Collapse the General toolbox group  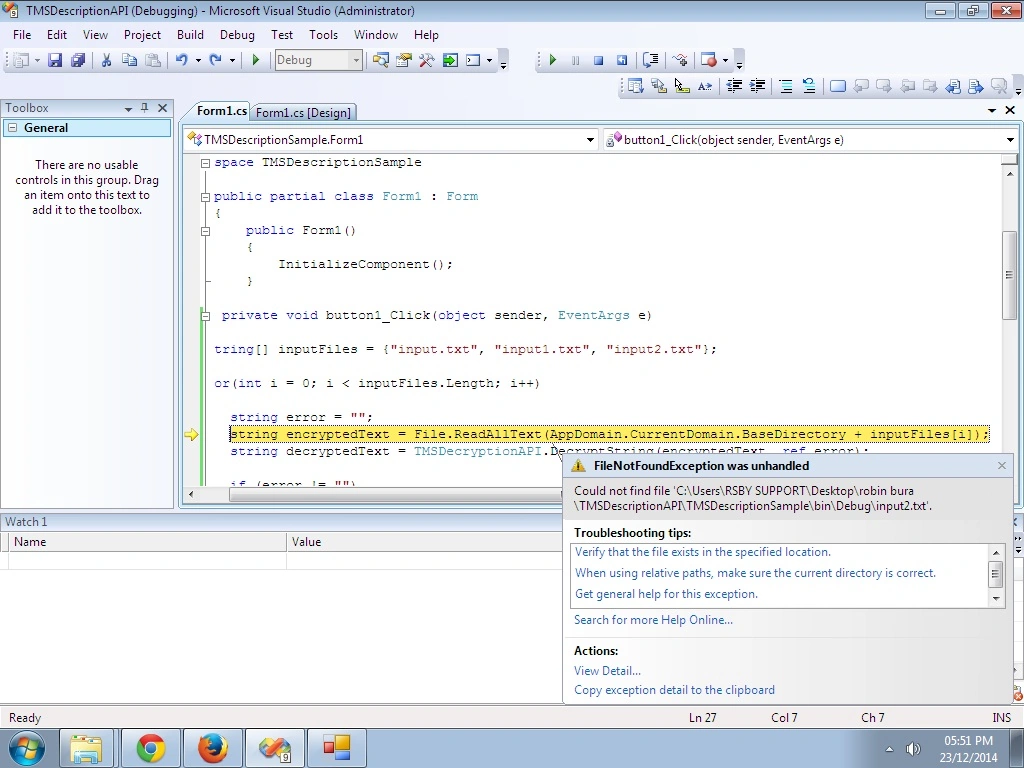[x=12, y=128]
